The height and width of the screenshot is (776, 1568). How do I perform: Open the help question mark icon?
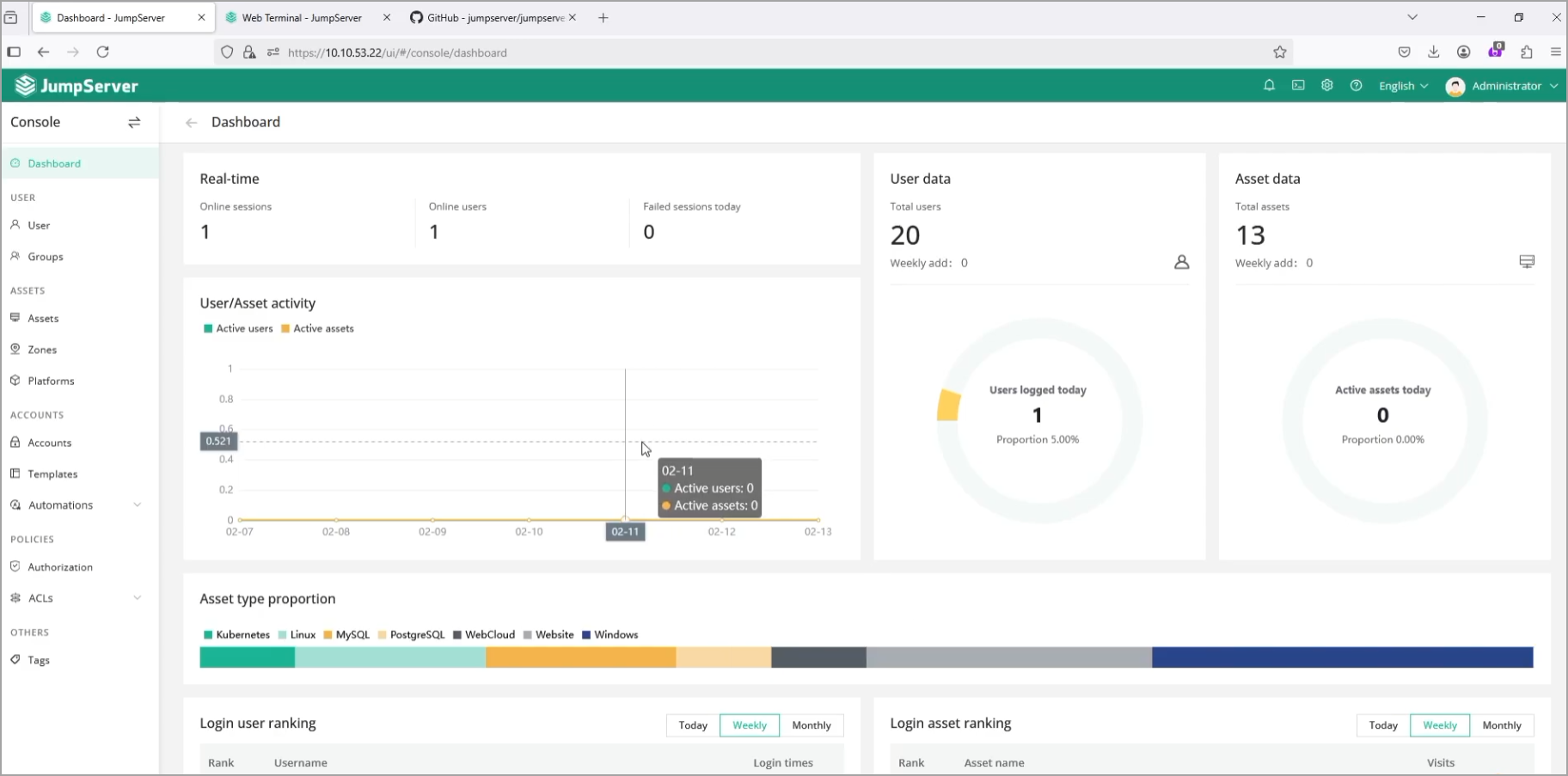tap(1357, 86)
